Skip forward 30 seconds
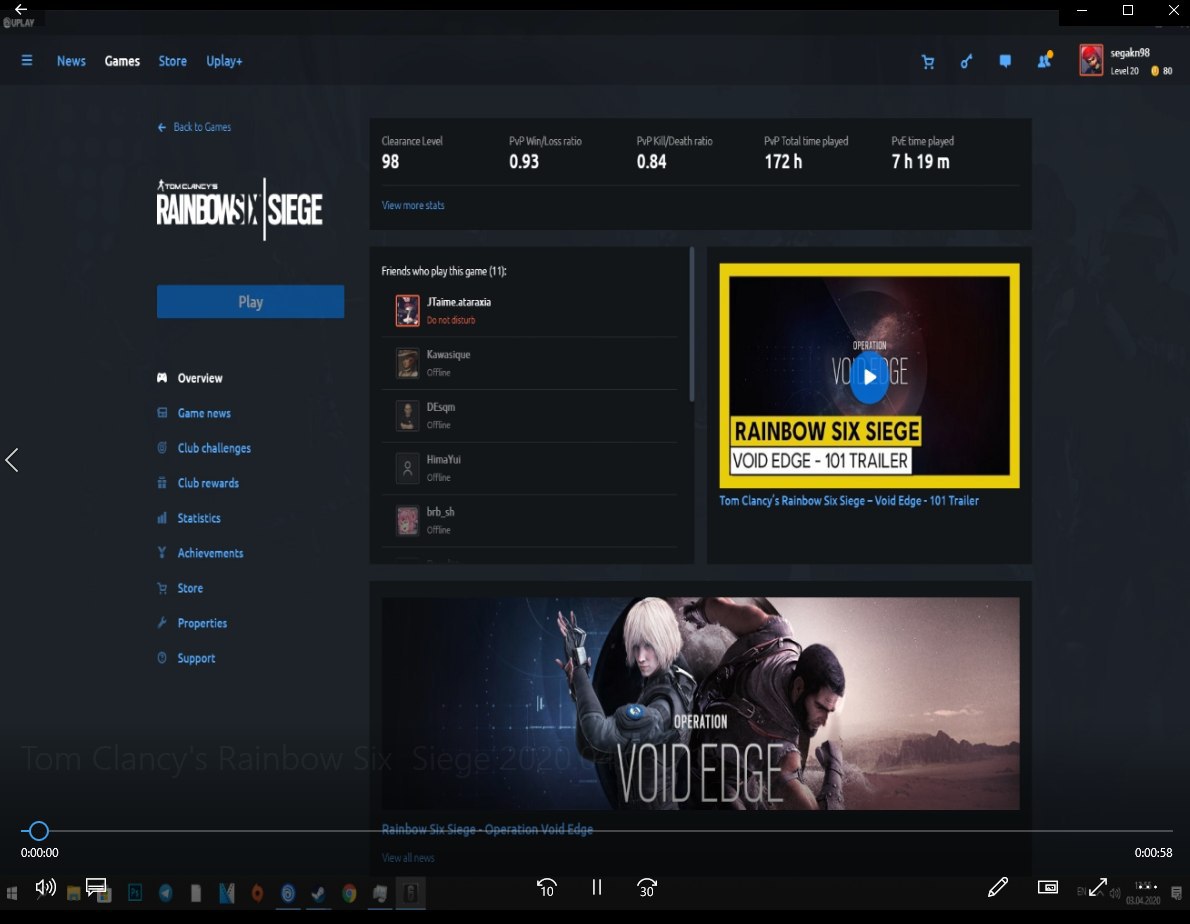The image size is (1190, 924). tap(647, 888)
